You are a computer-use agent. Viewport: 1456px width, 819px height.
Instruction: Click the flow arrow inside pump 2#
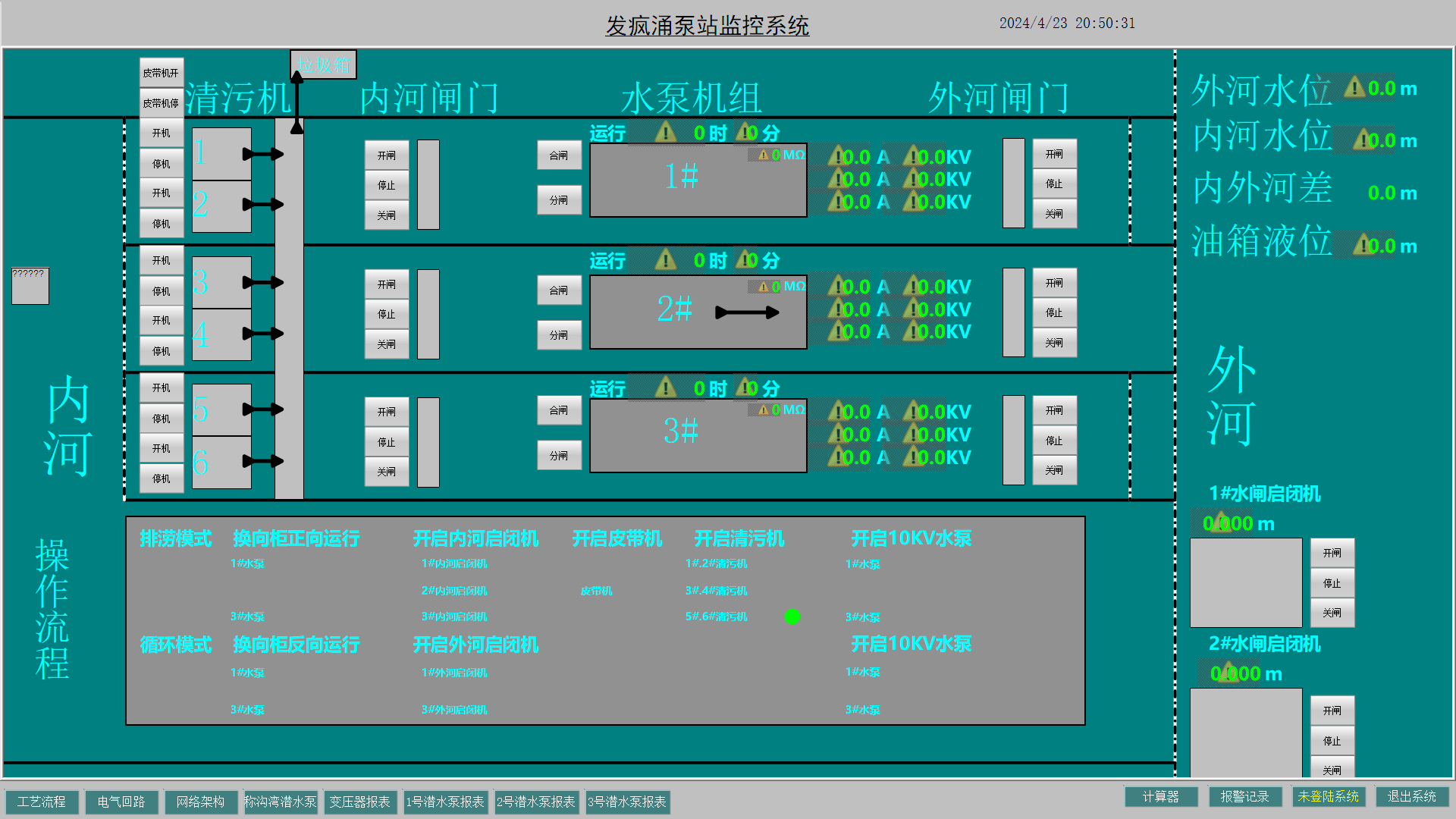(747, 312)
